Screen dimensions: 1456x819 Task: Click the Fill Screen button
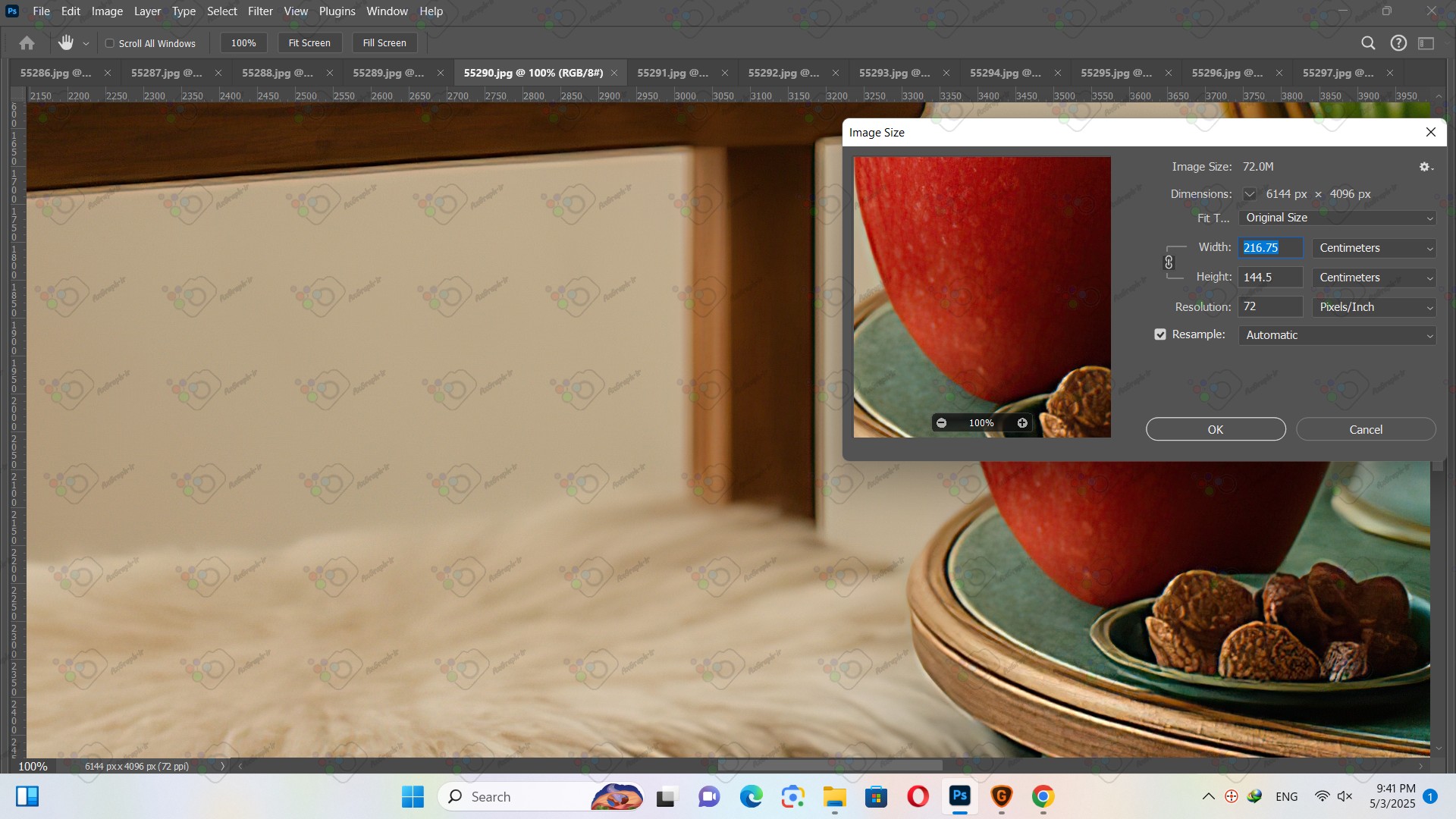coord(384,43)
